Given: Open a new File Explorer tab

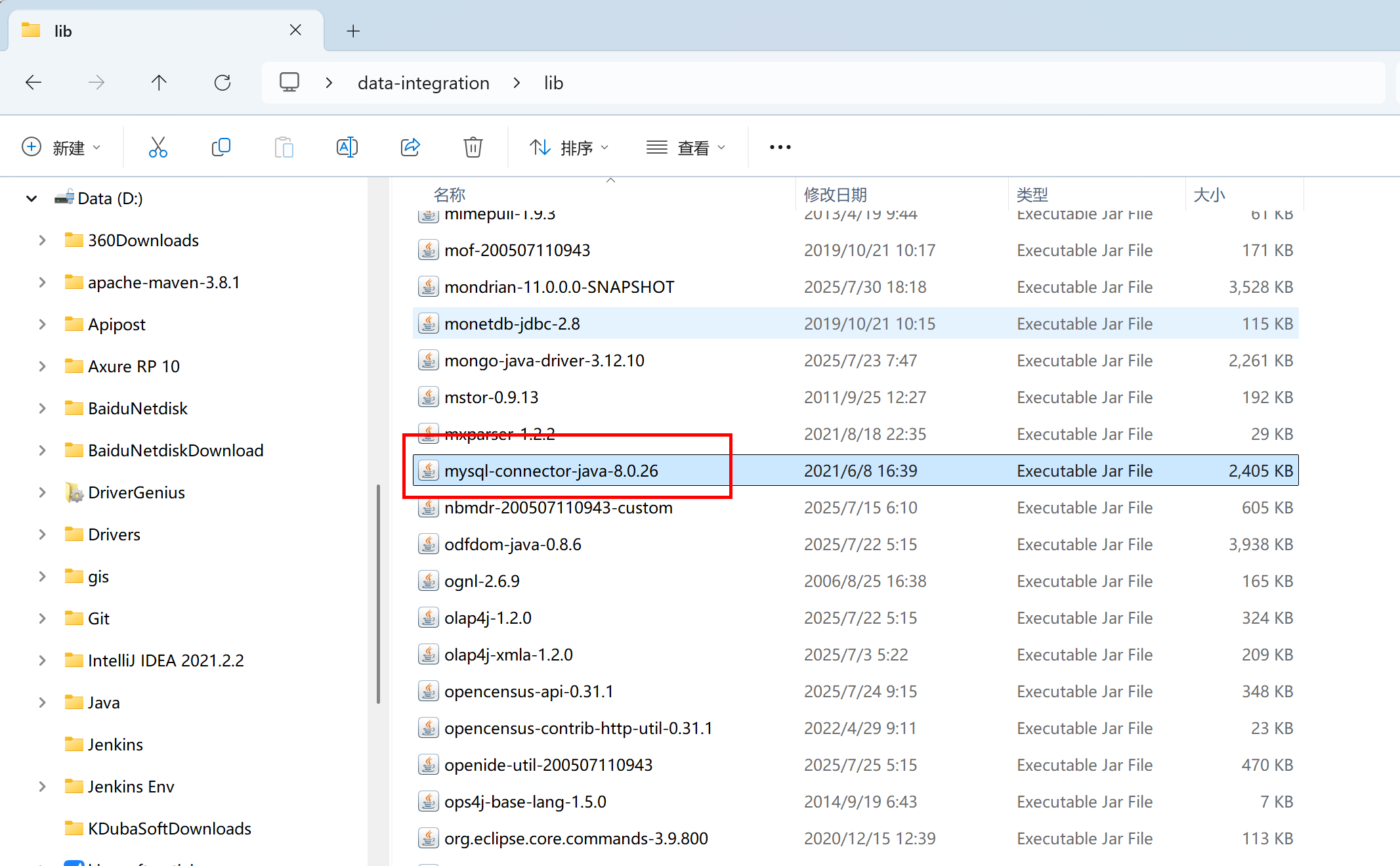Looking at the screenshot, I should click(x=353, y=30).
